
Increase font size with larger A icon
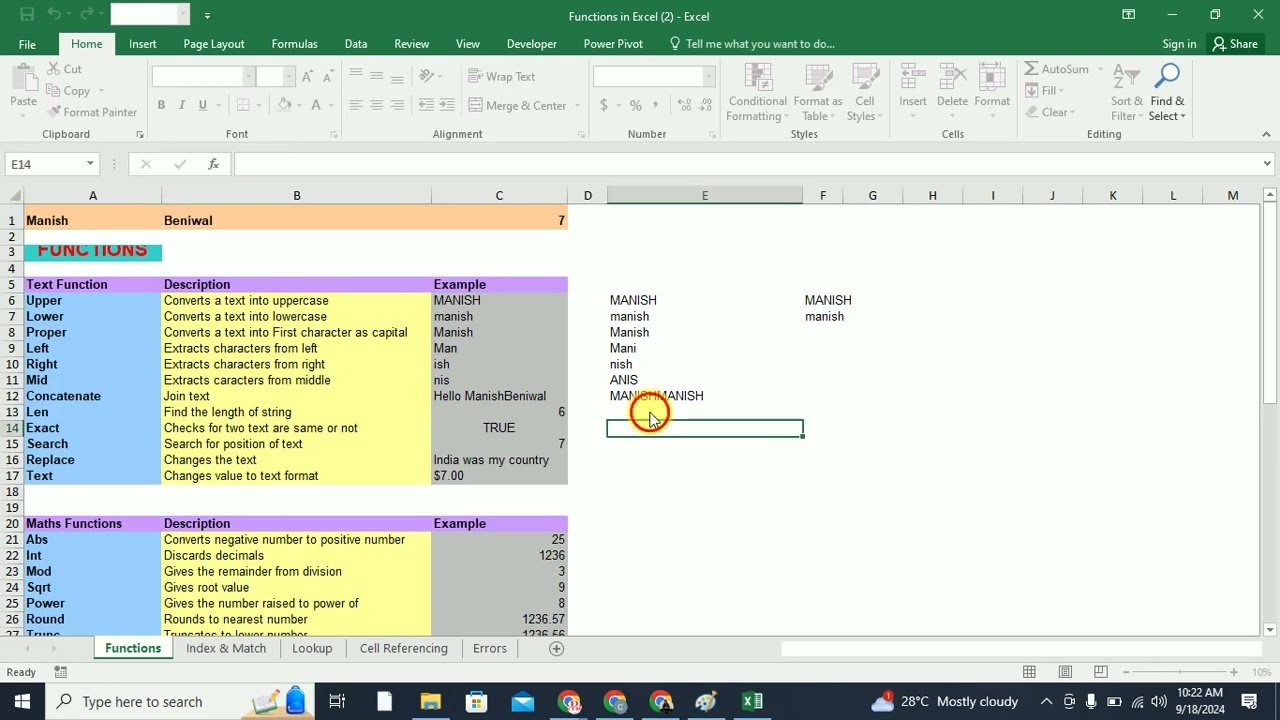[308, 77]
